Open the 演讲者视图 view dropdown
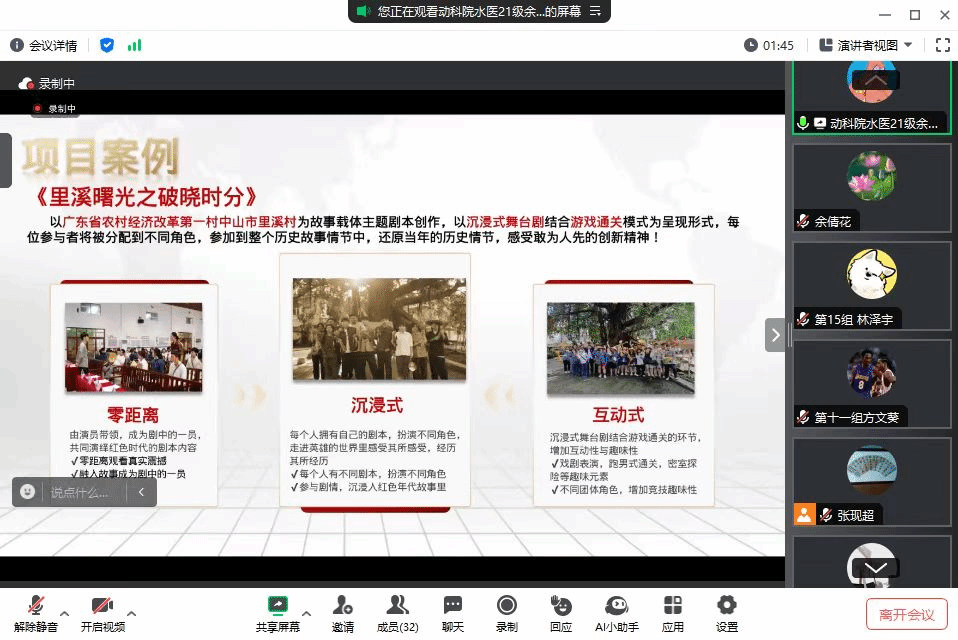 [x=866, y=45]
